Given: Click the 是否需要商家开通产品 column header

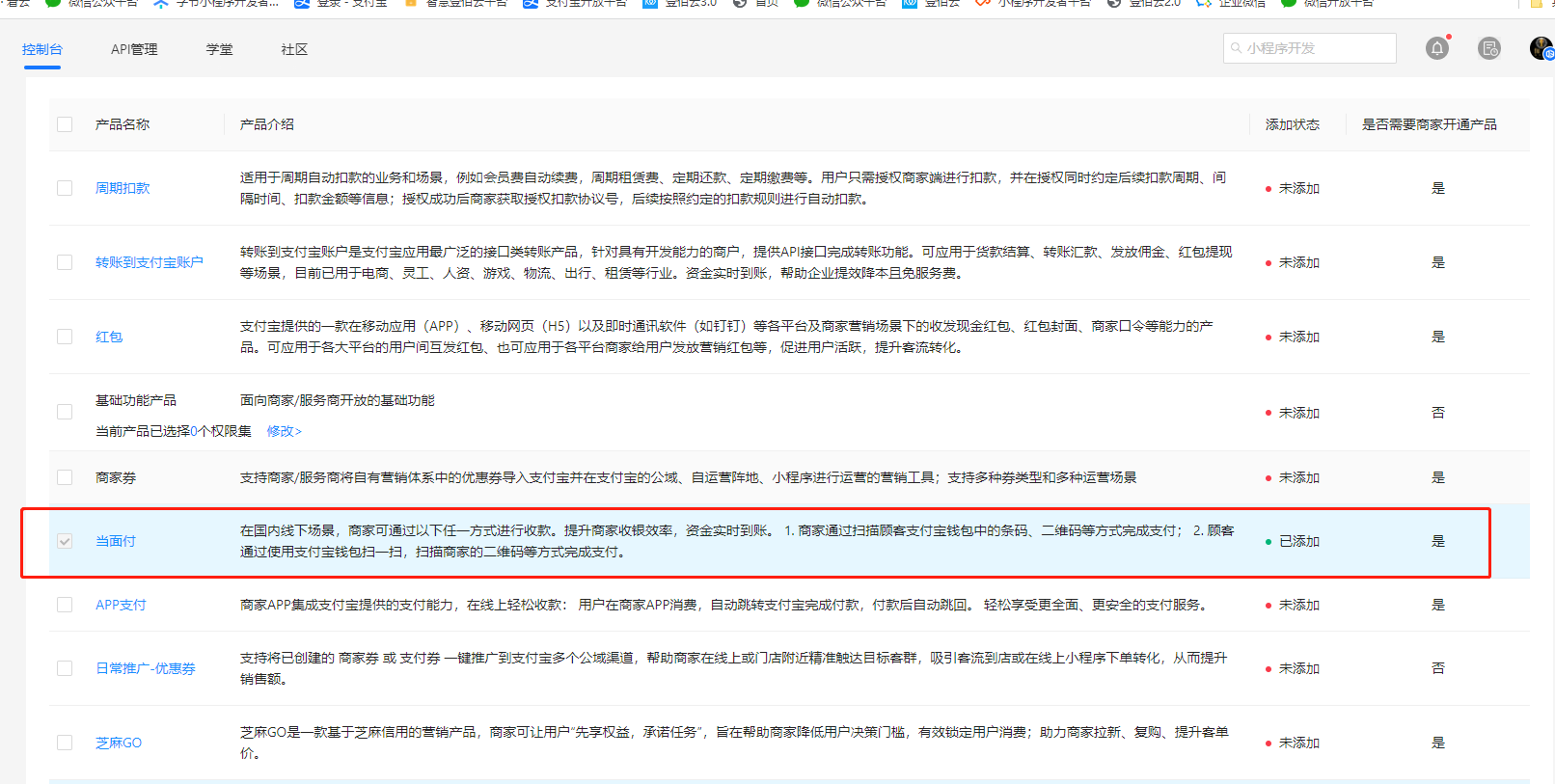Looking at the screenshot, I should pos(1430,124).
